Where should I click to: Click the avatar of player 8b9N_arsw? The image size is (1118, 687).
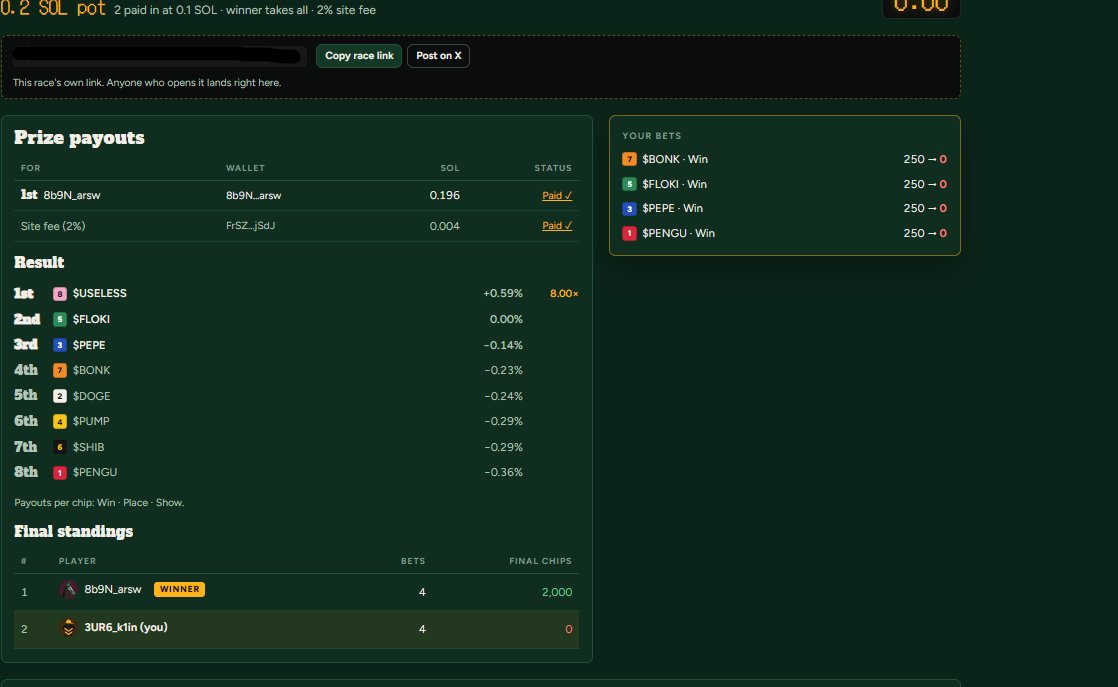68,590
